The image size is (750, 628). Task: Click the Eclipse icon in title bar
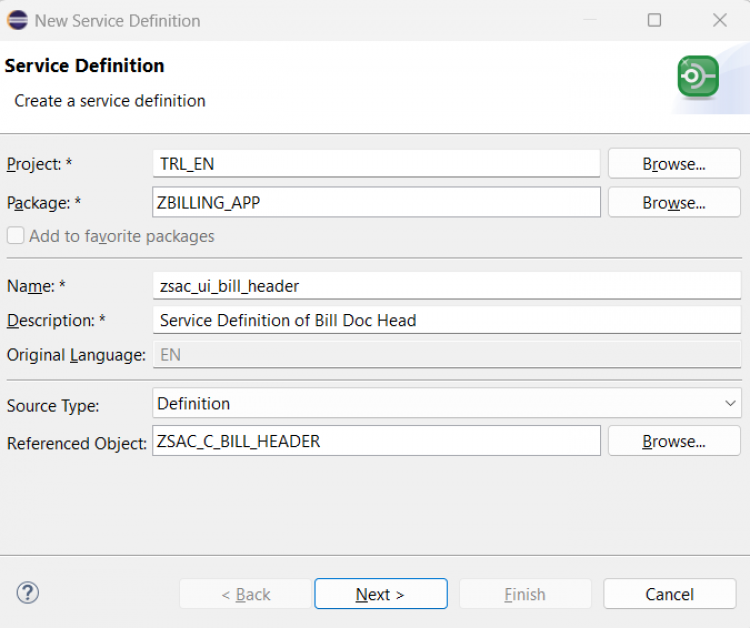pyautogui.click(x=18, y=20)
